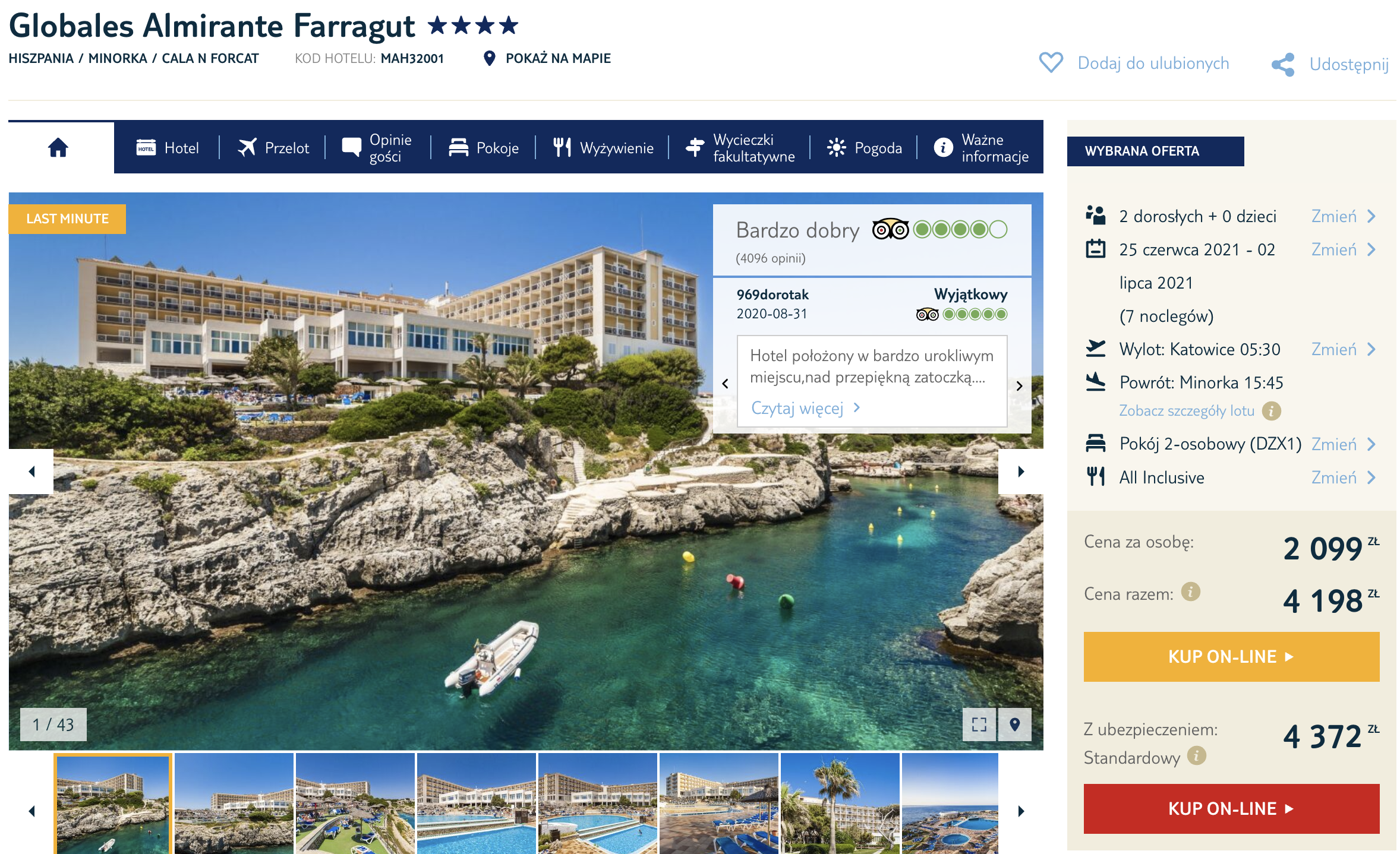Image resolution: width=1400 pixels, height=854 pixels.
Task: Switch to the Przelot tab
Action: click(x=273, y=148)
